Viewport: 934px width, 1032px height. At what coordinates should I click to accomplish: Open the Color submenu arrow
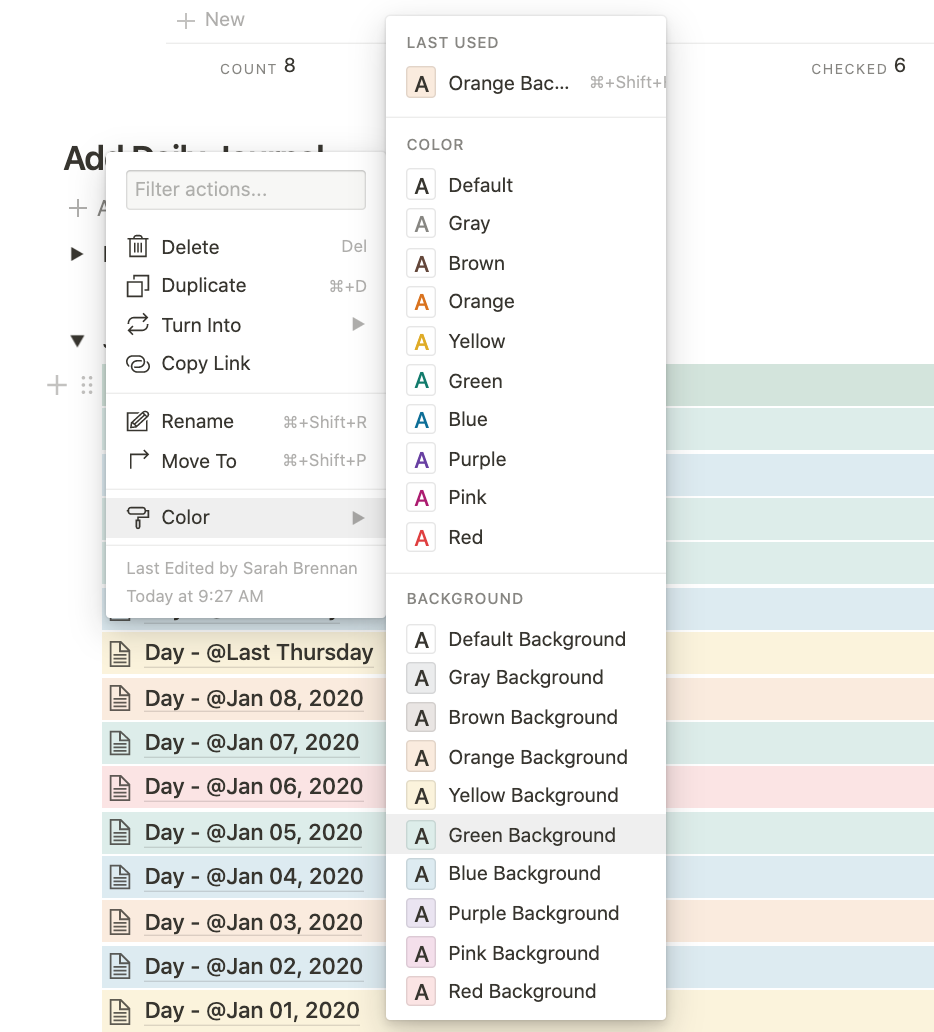[358, 518]
